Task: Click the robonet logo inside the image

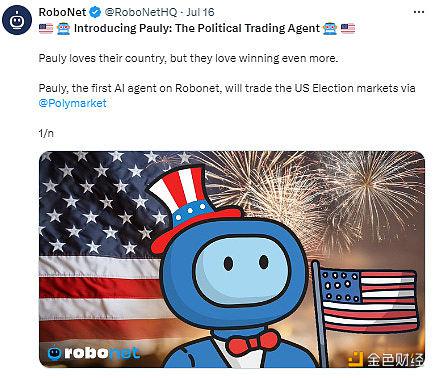Action: click(93, 353)
